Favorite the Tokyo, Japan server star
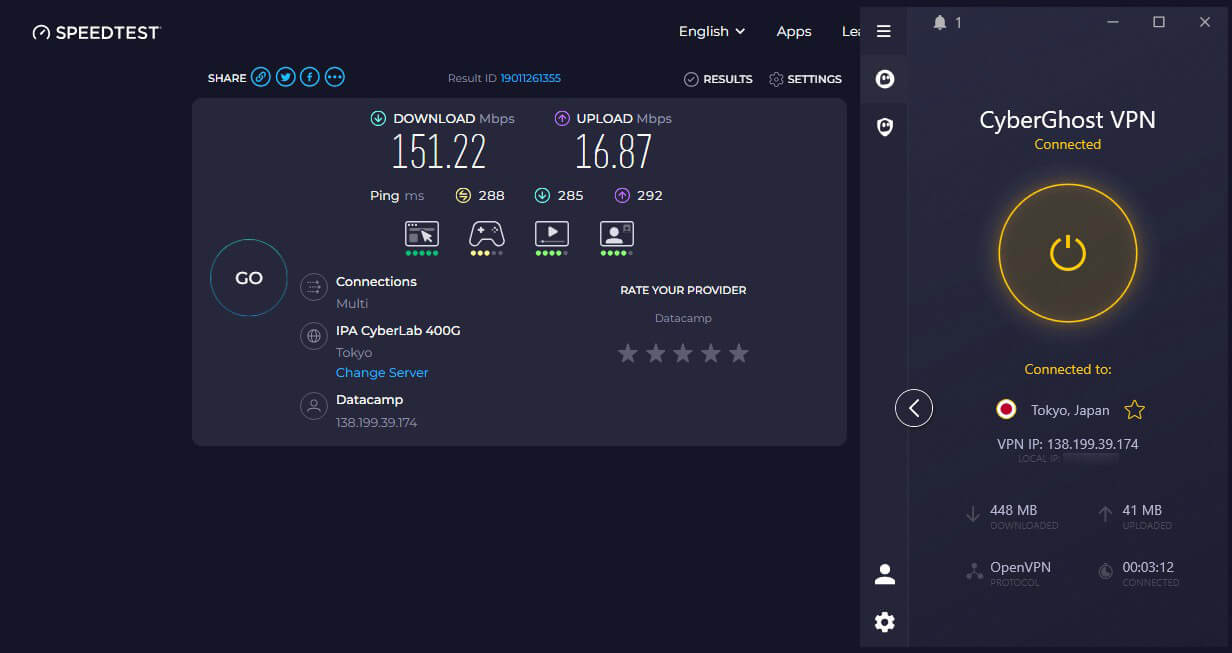Viewport: 1232px width, 653px height. coord(1135,409)
